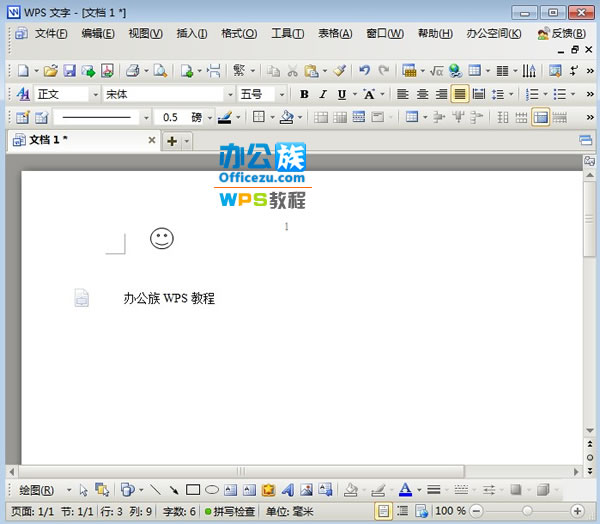This screenshot has width=600, height=524.
Task: Select the Line drawing tool
Action: tap(155, 490)
